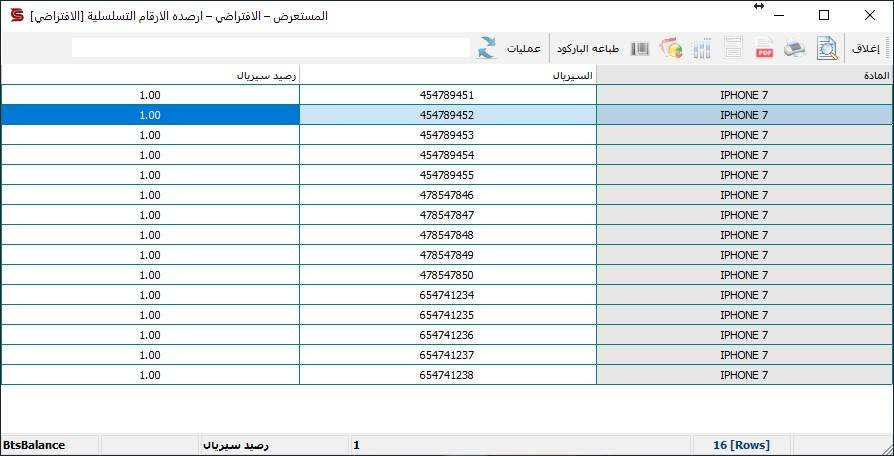Image resolution: width=894 pixels, height=456 pixels.
Task: Select serial cell 654741238
Action: [x=448, y=374]
